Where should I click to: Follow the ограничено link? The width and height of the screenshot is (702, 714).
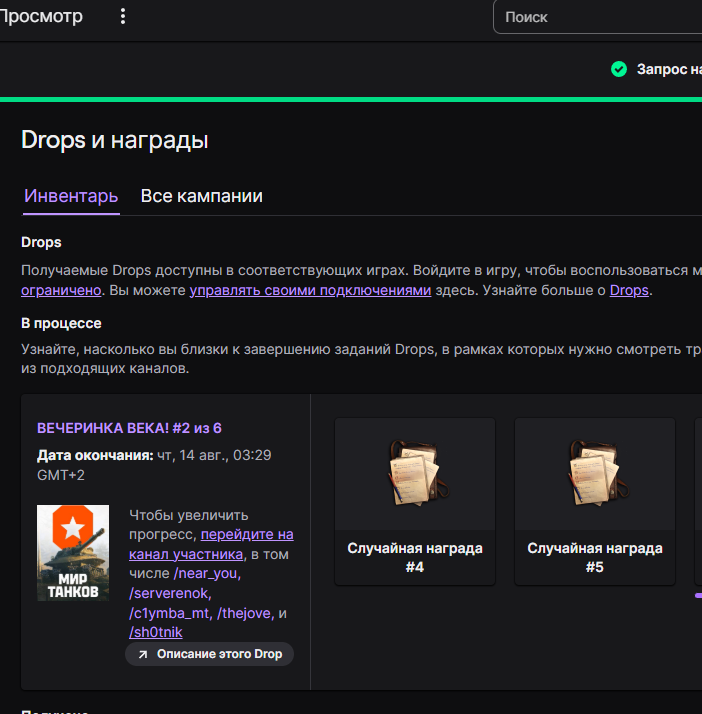coord(61,291)
